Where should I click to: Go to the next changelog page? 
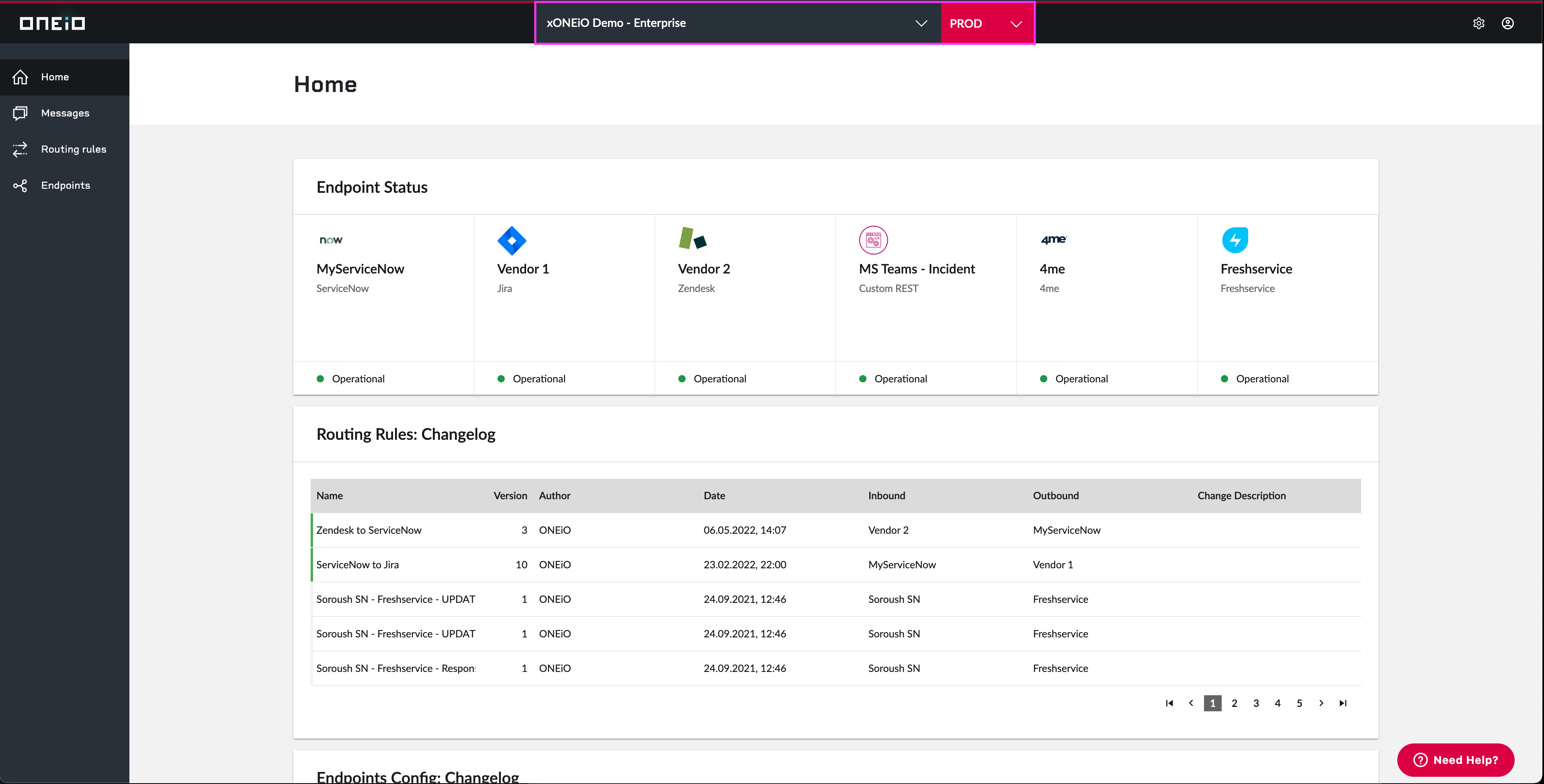point(1321,703)
